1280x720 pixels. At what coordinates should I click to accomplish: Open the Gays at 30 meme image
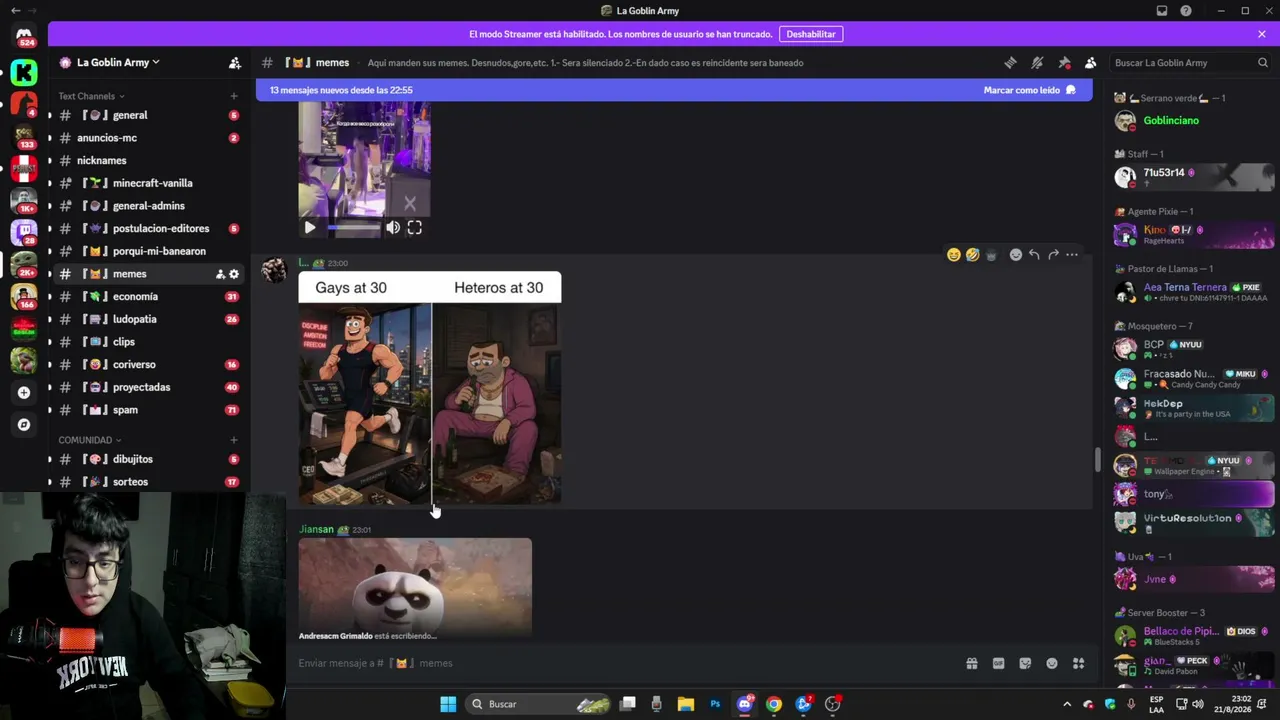pos(430,388)
